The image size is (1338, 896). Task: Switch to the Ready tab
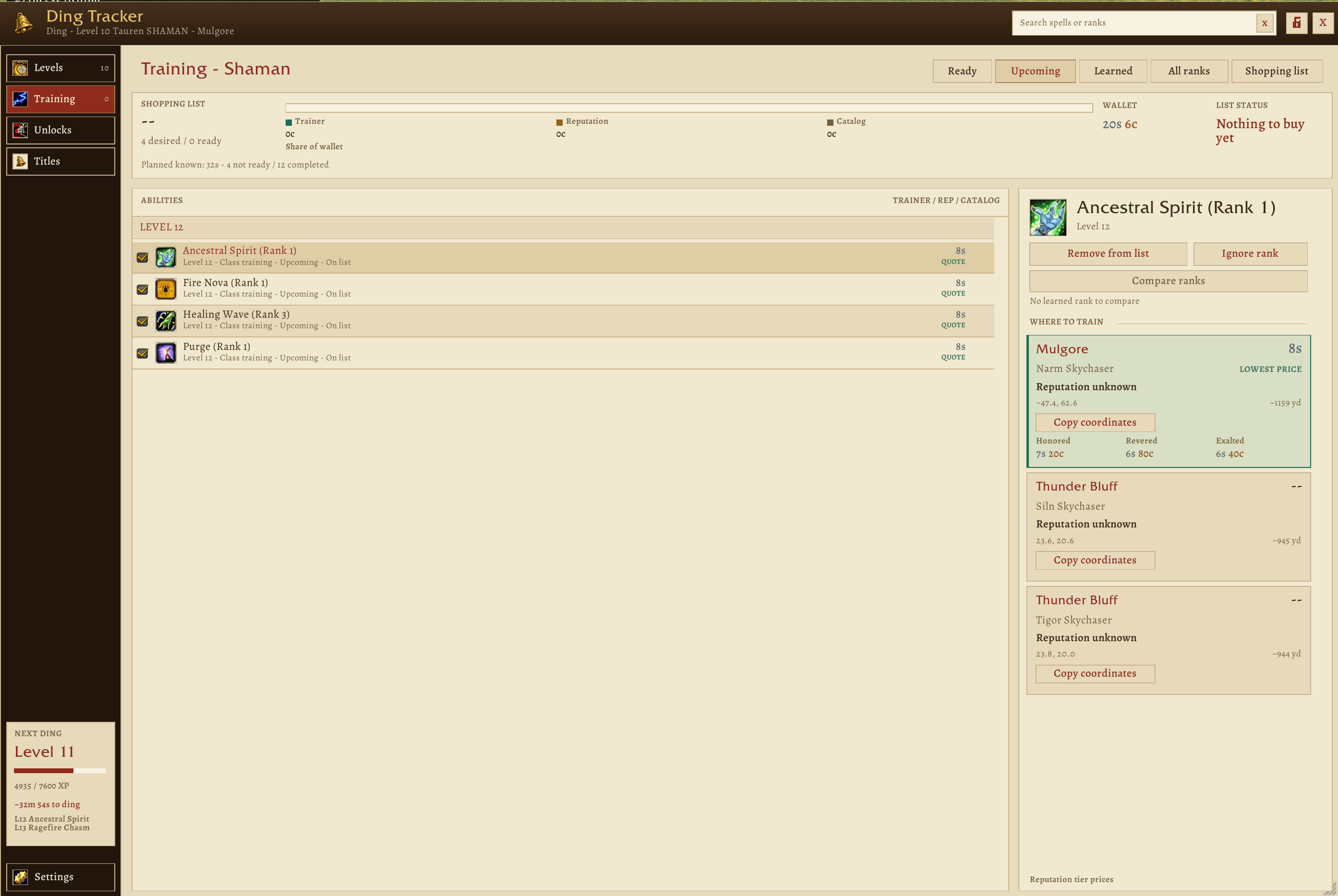tap(962, 71)
